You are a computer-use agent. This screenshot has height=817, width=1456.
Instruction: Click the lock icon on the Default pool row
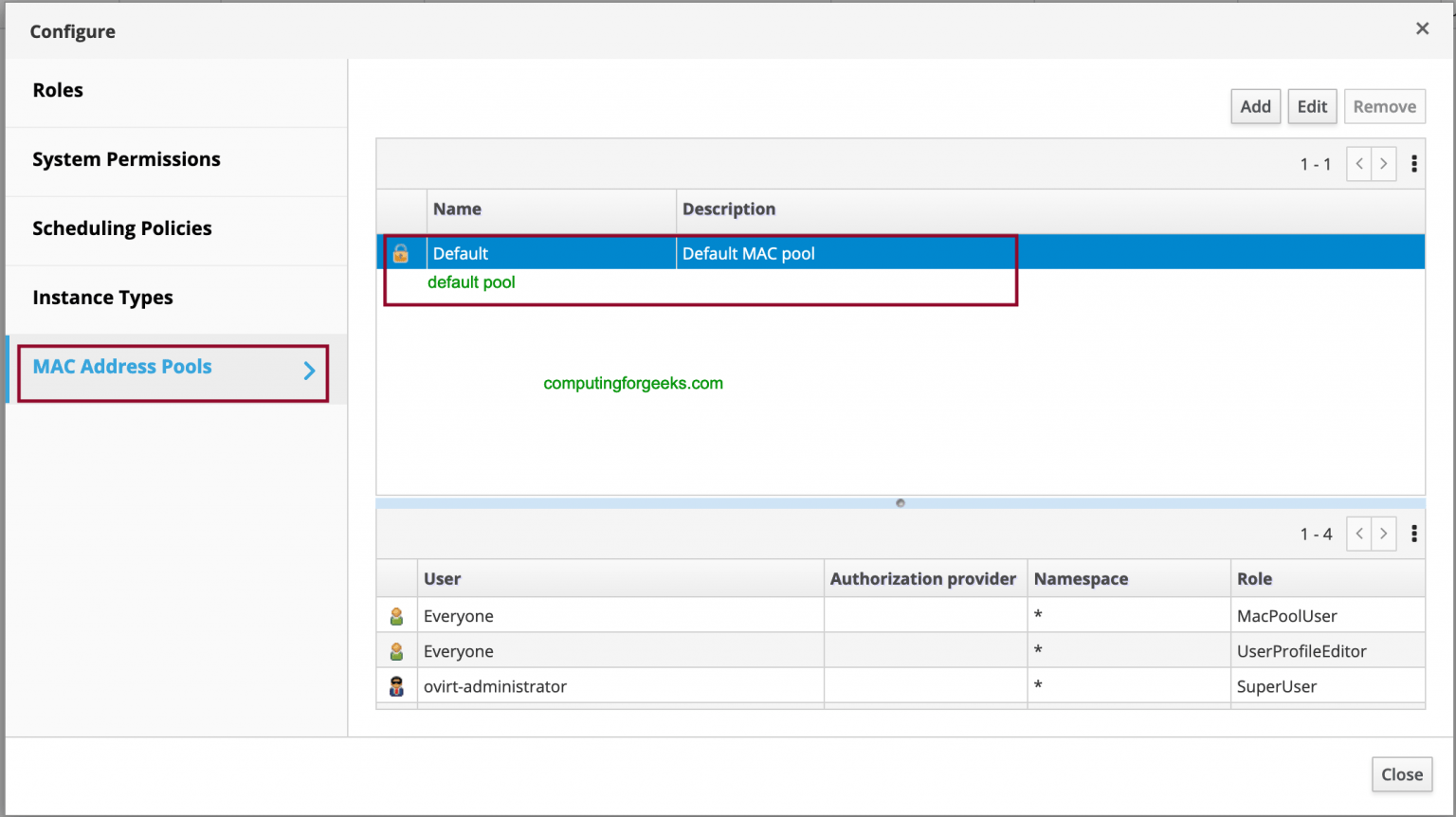402,252
